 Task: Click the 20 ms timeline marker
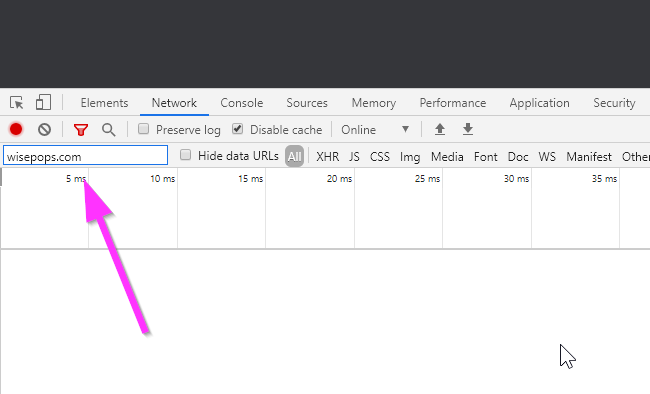point(339,179)
